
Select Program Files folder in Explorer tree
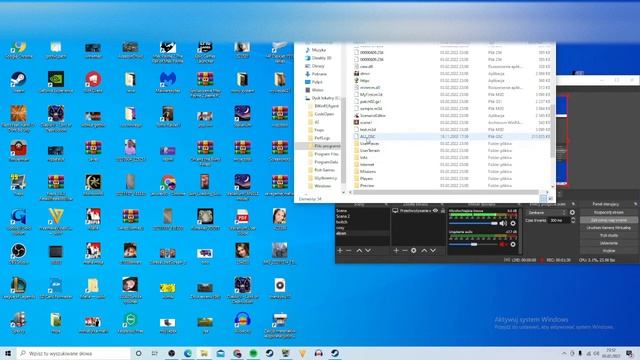click(326, 154)
